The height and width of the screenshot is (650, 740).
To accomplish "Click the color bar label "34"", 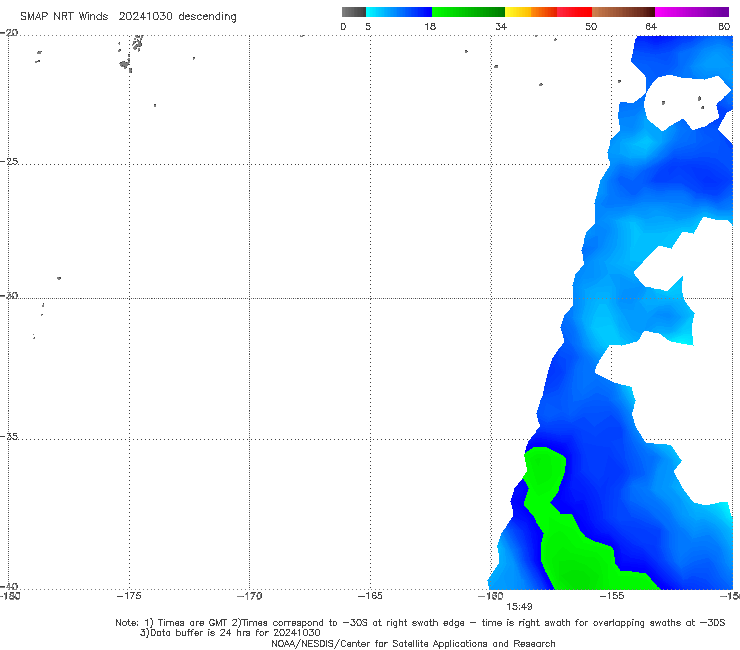I will [x=501, y=26].
